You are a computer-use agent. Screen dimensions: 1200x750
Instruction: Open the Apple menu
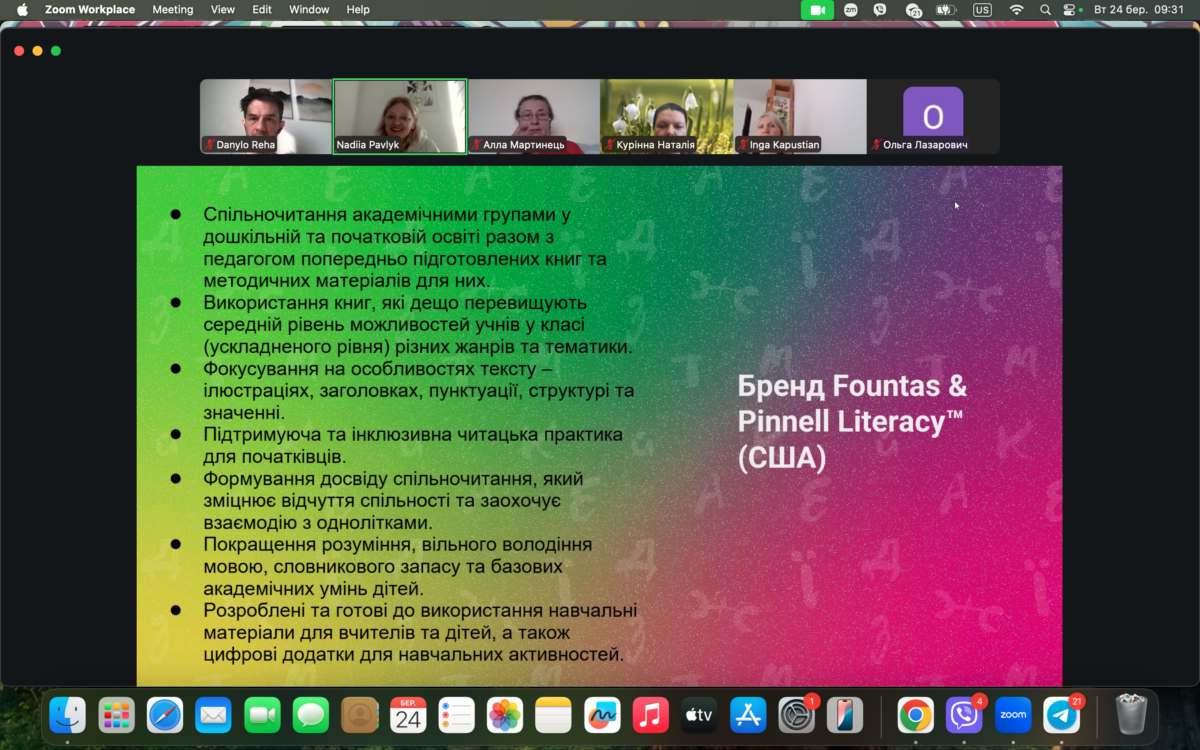pyautogui.click(x=22, y=10)
